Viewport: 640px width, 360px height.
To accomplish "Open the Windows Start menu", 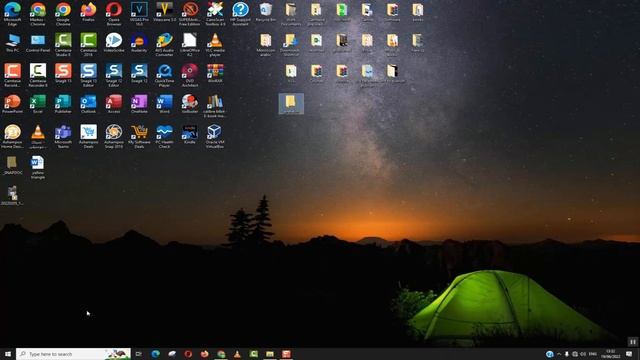I will click(8, 354).
